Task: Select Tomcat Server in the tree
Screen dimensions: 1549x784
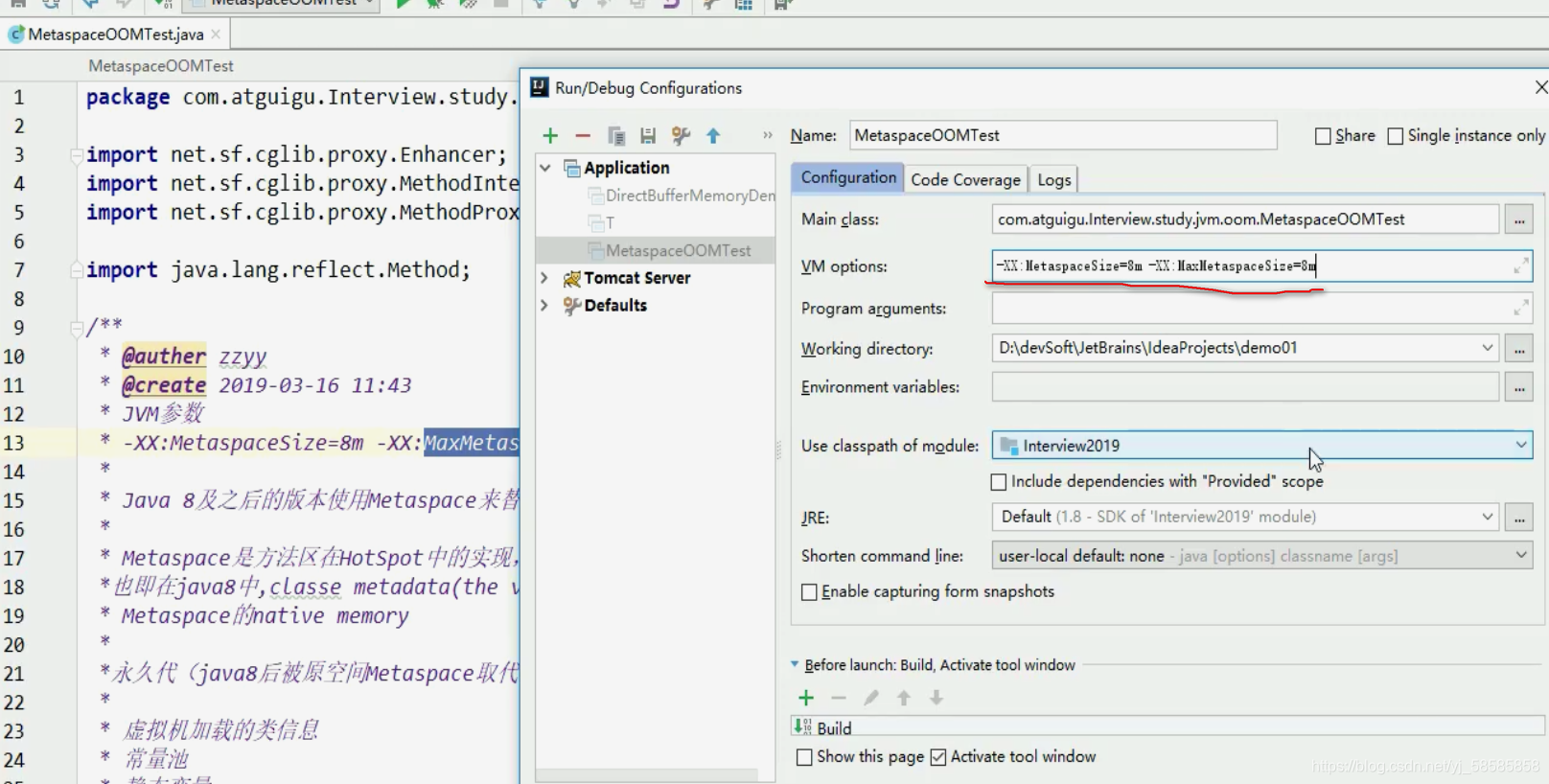Action: (x=637, y=278)
